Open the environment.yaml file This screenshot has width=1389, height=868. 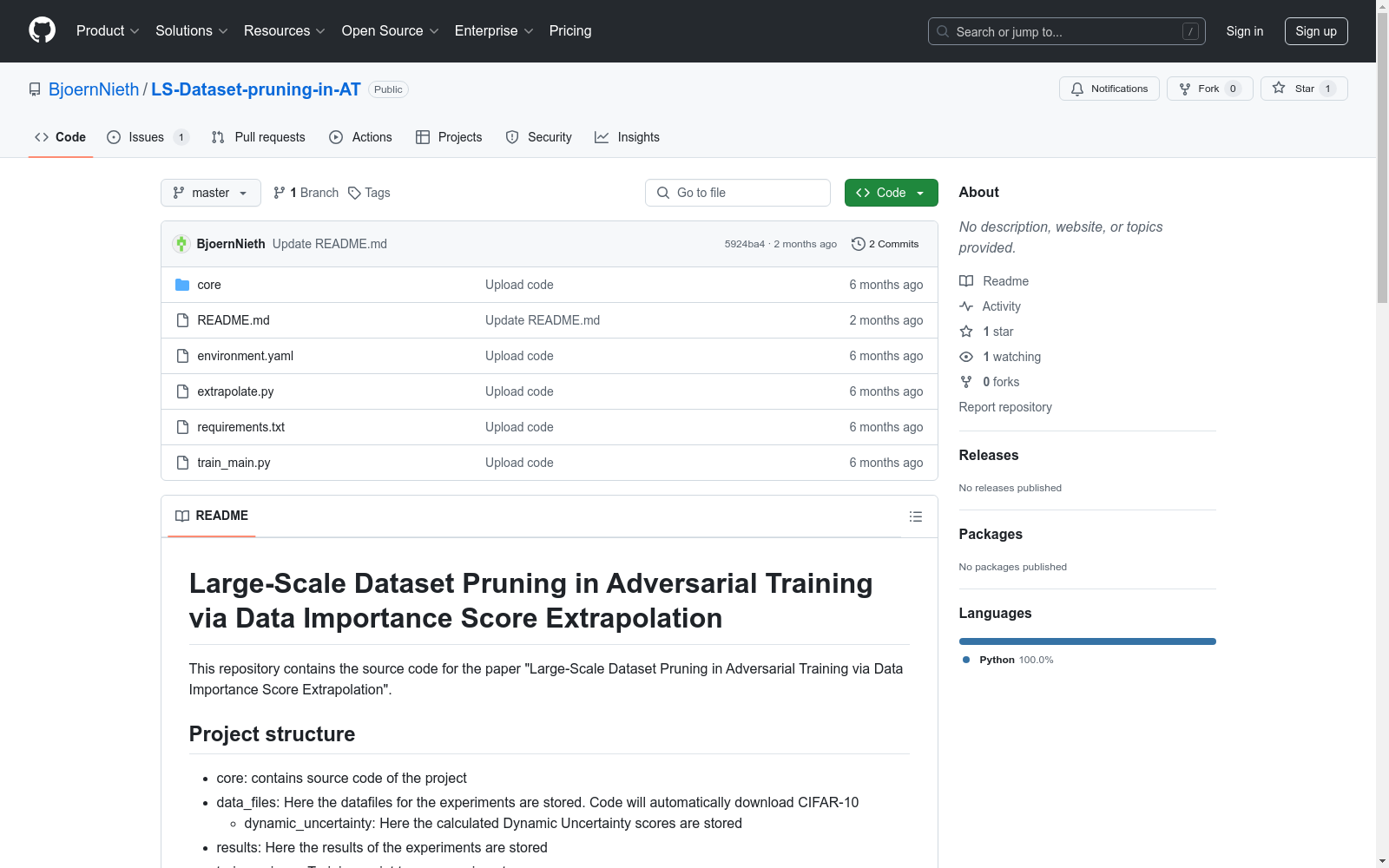click(x=246, y=356)
